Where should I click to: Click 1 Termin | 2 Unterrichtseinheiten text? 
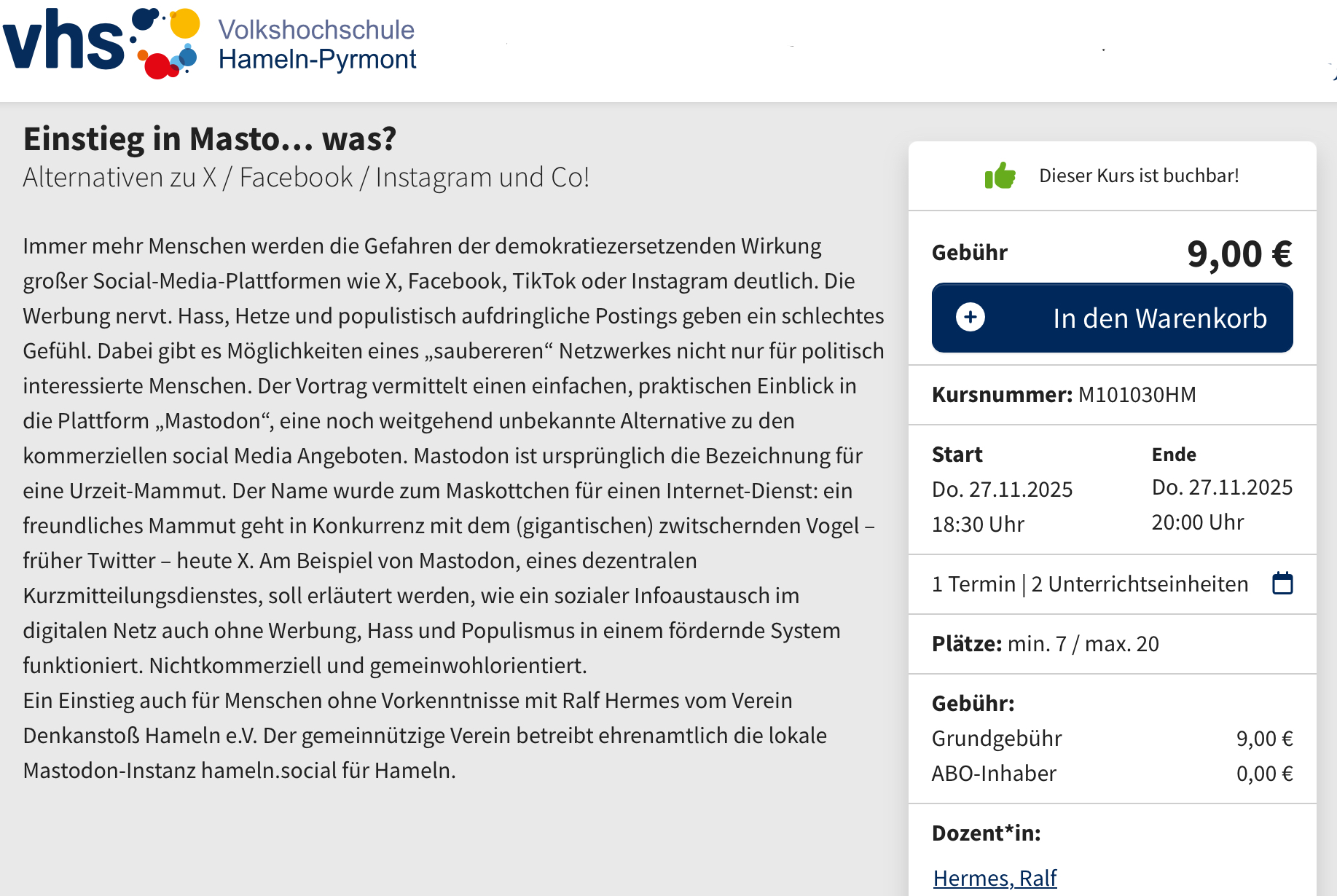pyautogui.click(x=1090, y=584)
